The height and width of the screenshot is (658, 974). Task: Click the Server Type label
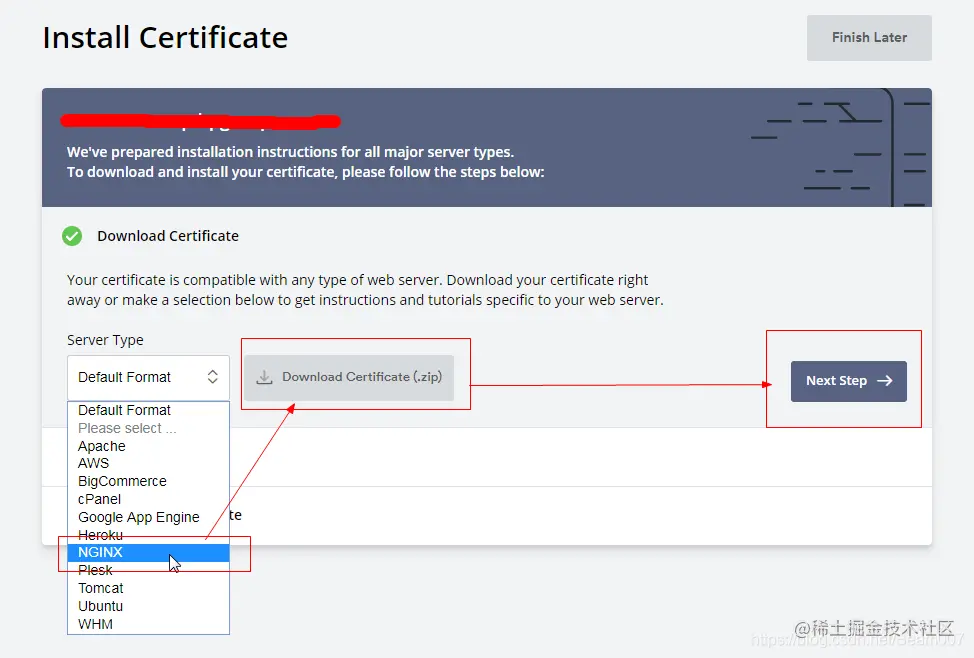click(105, 340)
